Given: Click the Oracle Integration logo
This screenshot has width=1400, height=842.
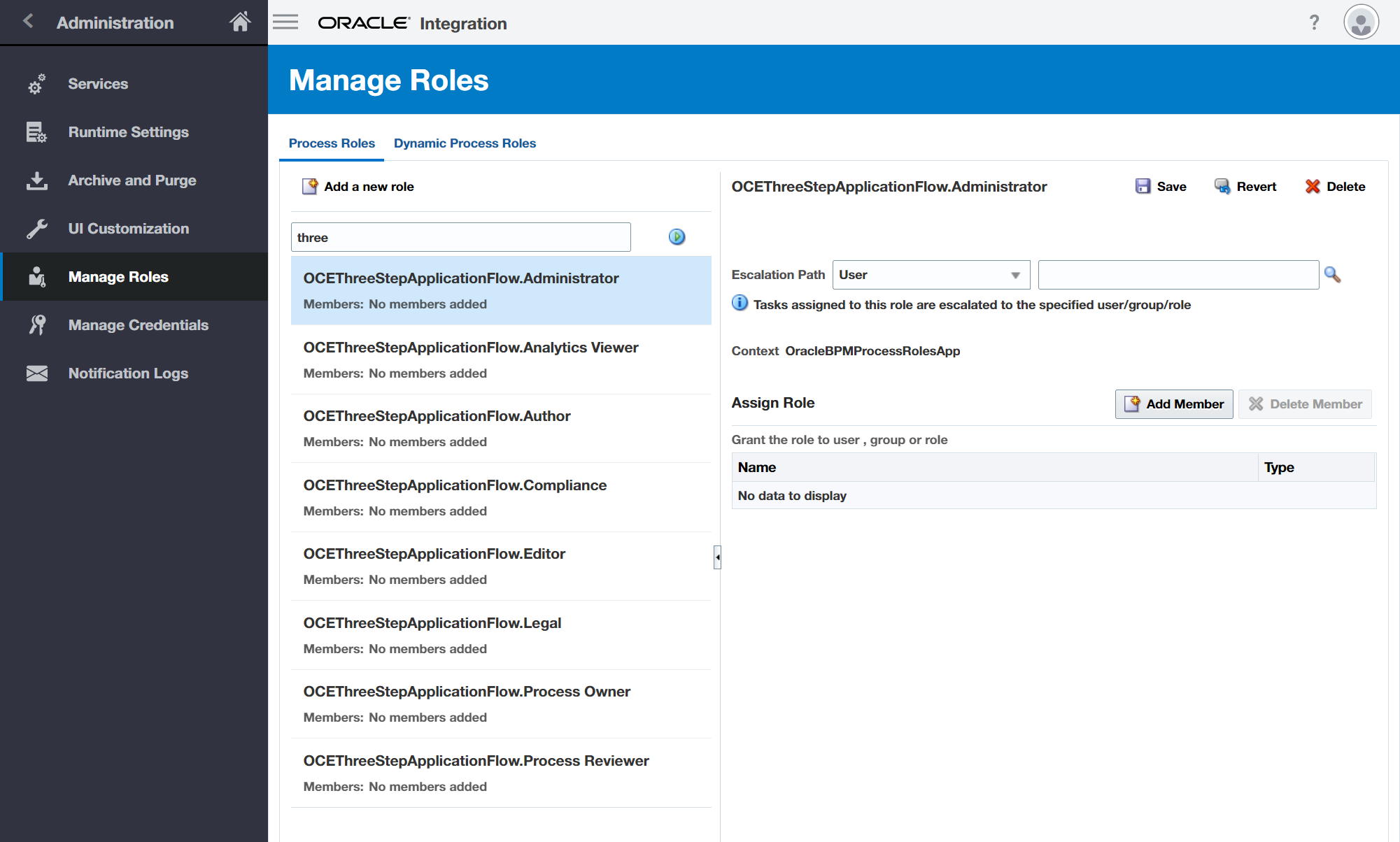Looking at the screenshot, I should pos(412,23).
